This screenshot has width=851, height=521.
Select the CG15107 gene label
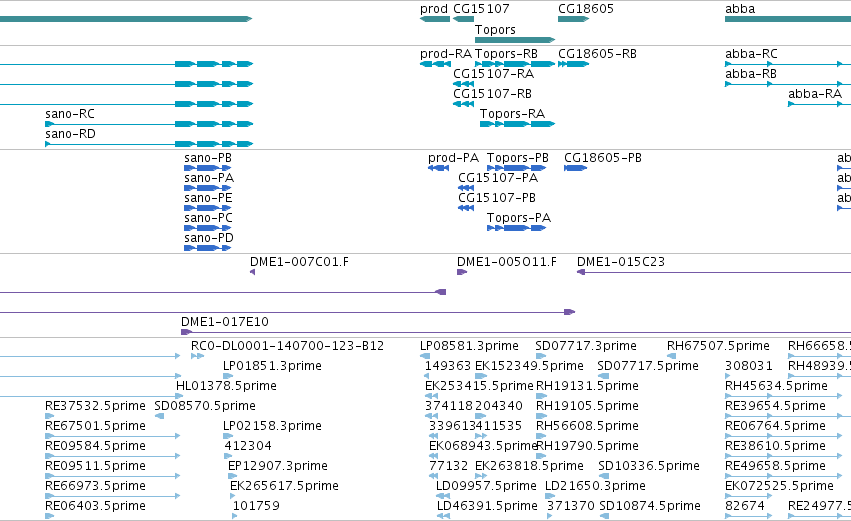click(481, 9)
